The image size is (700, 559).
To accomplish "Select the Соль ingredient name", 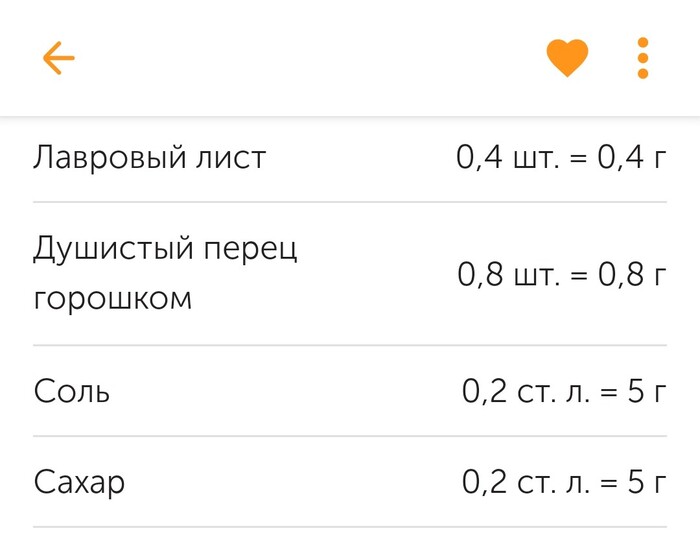I will point(72,391).
